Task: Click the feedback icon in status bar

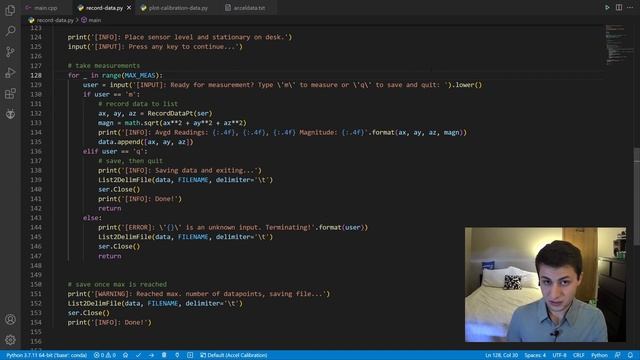Action: coord(618,355)
